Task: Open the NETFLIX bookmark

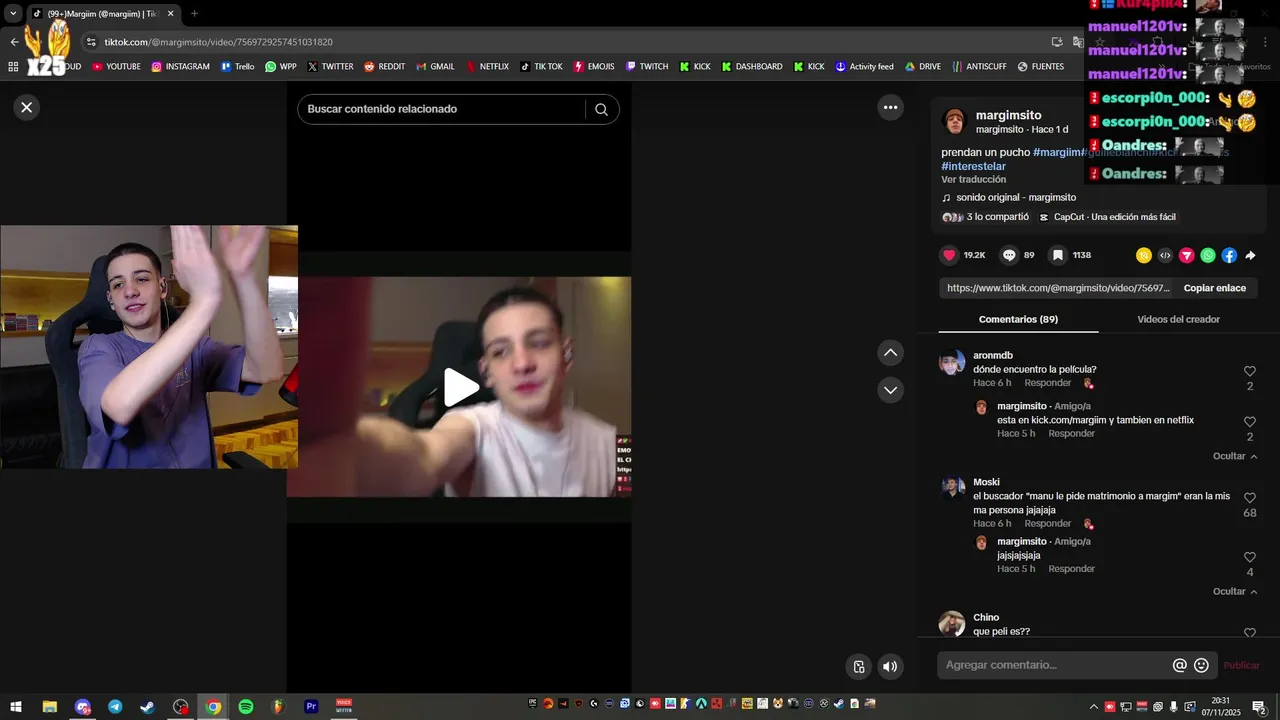Action: point(487,67)
